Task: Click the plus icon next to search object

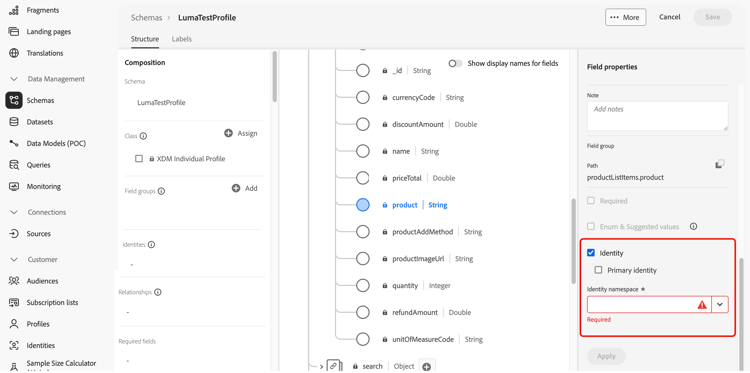Action: coord(427,366)
